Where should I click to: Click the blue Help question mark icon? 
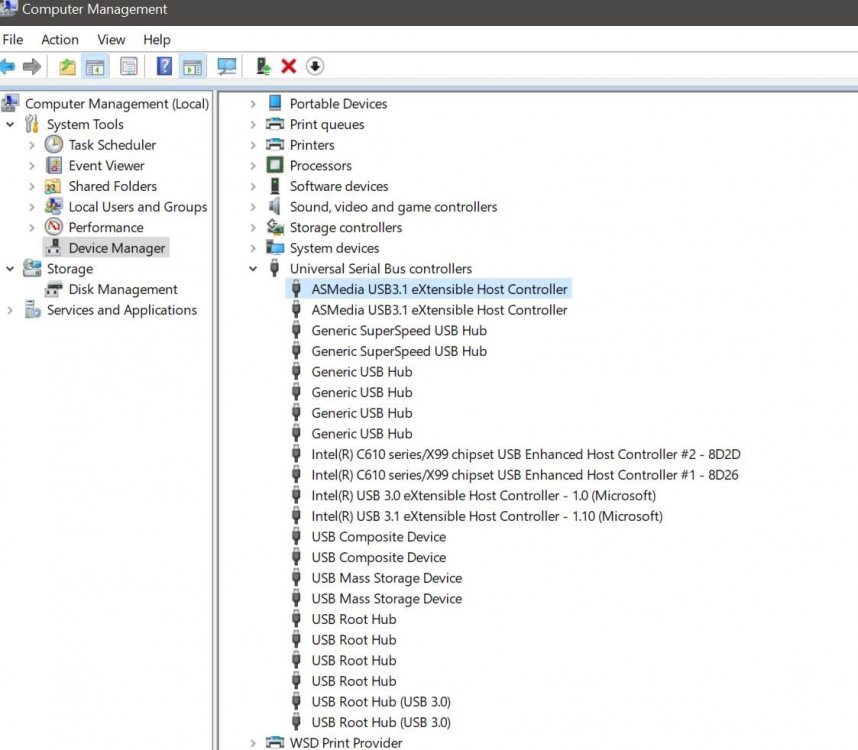[x=164, y=67]
